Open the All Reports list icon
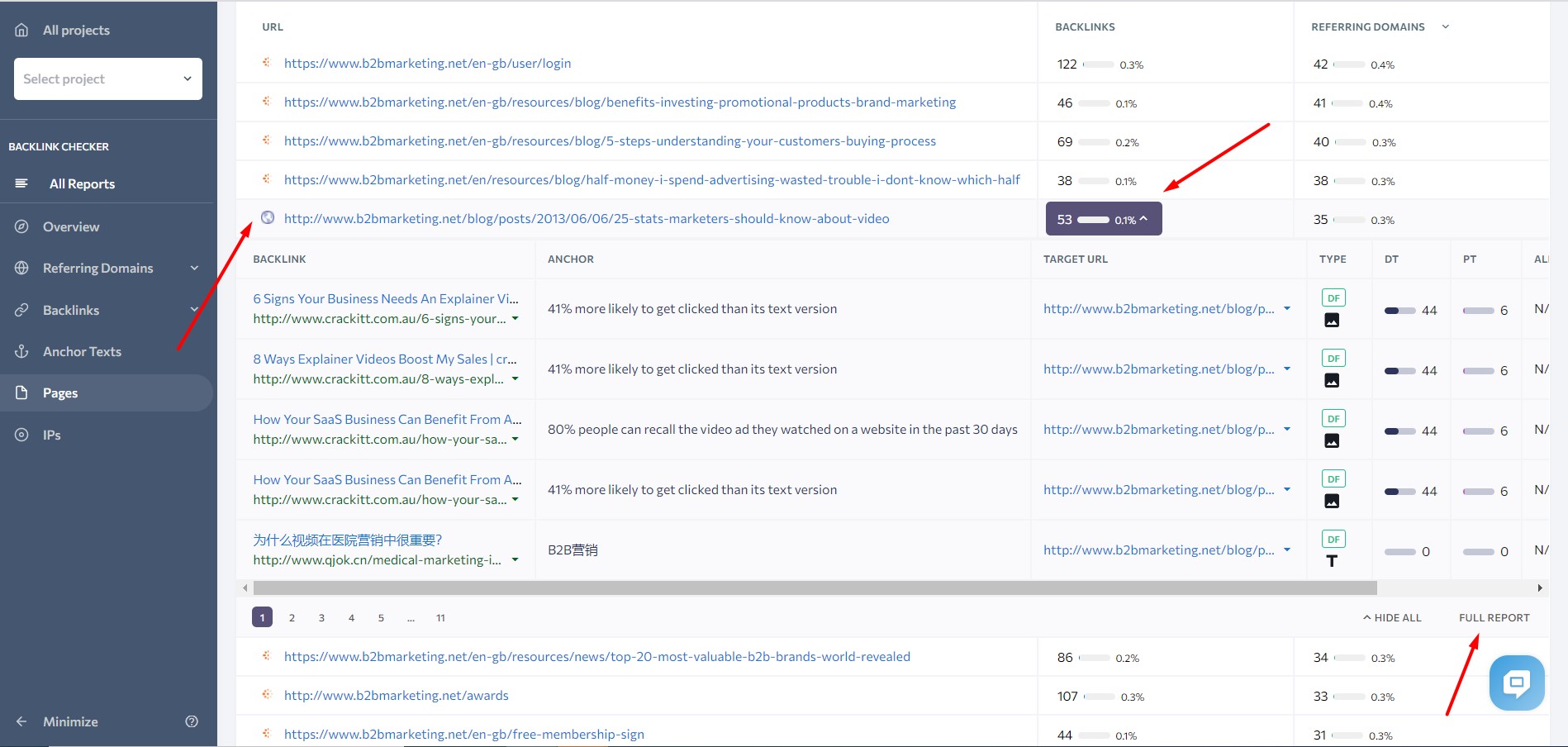The image size is (1568, 747). coord(21,183)
